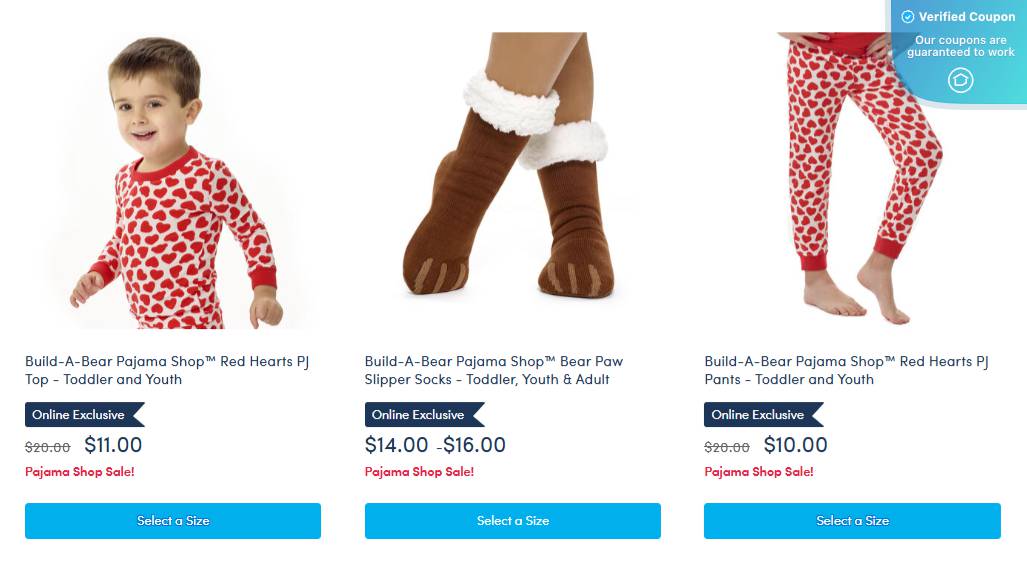Click the circular coupon tag icon
This screenshot has height=573, width=1027.
[x=960, y=80]
